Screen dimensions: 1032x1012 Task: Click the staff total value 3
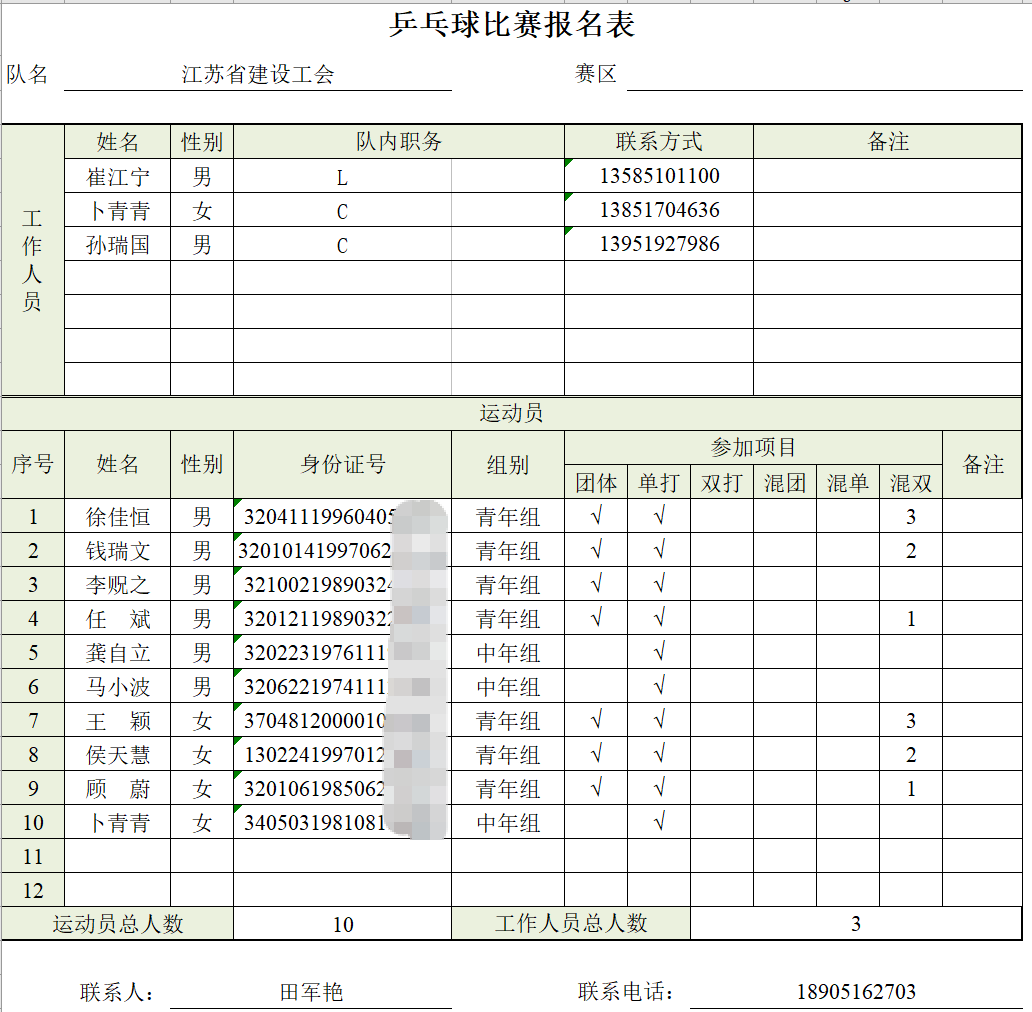click(856, 924)
